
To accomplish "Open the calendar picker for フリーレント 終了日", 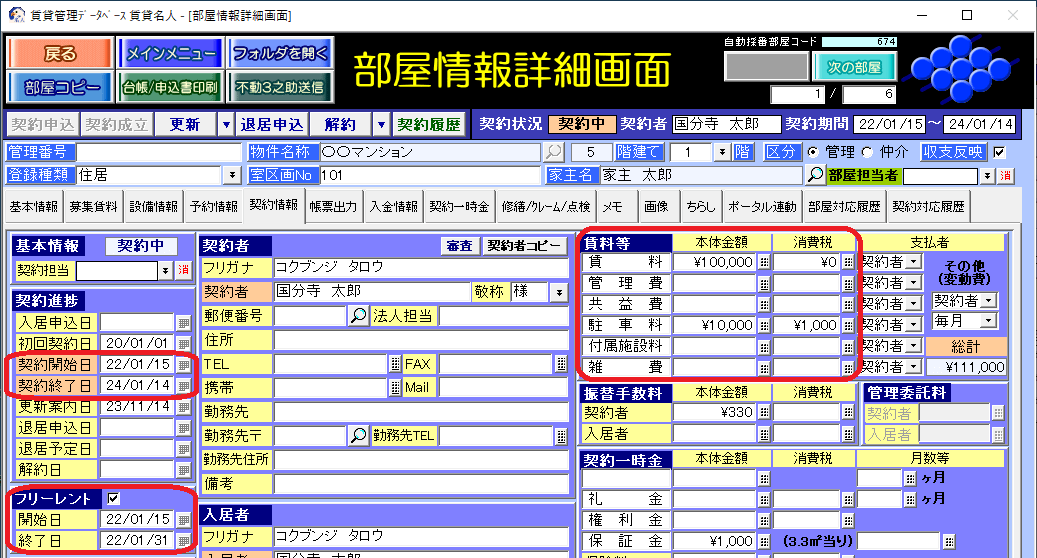I will 183,541.
